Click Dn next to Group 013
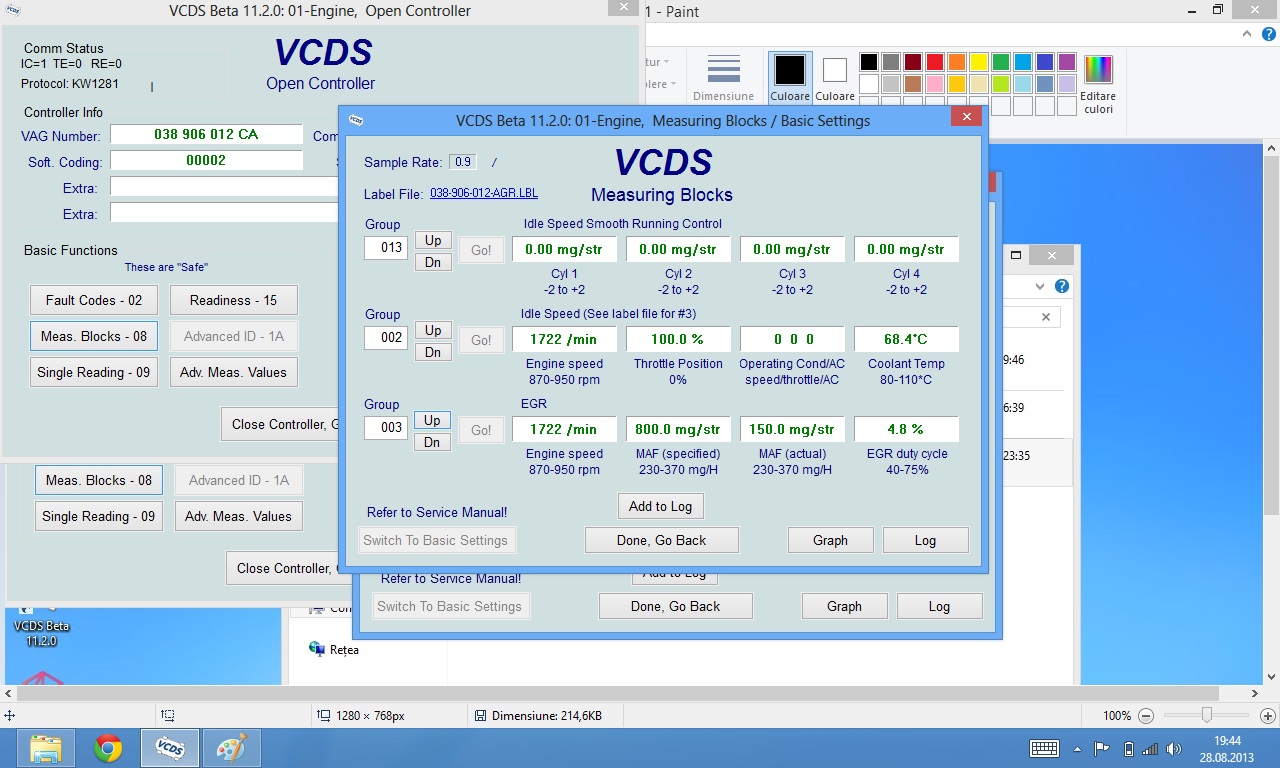Screen dimensions: 1280x768 click(433, 262)
